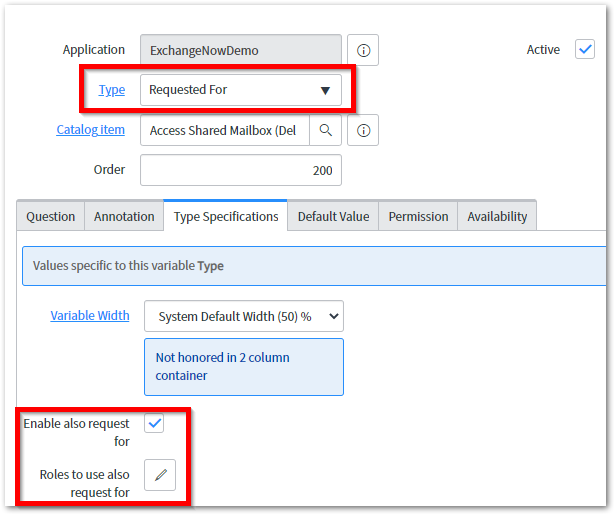Uncheck Enable also request for checkbox
Viewport: 615px width, 515px height.
[x=155, y=424]
